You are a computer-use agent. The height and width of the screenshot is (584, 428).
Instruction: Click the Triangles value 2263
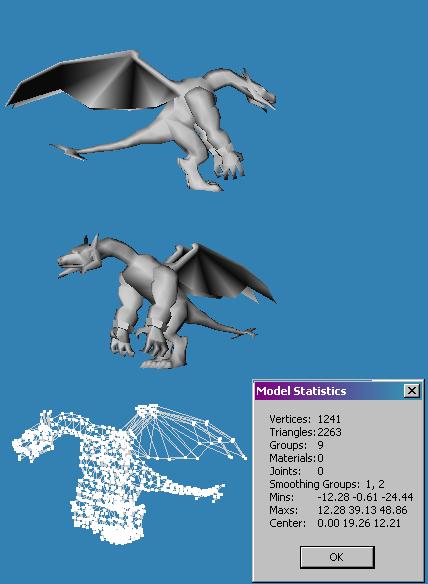(330, 432)
